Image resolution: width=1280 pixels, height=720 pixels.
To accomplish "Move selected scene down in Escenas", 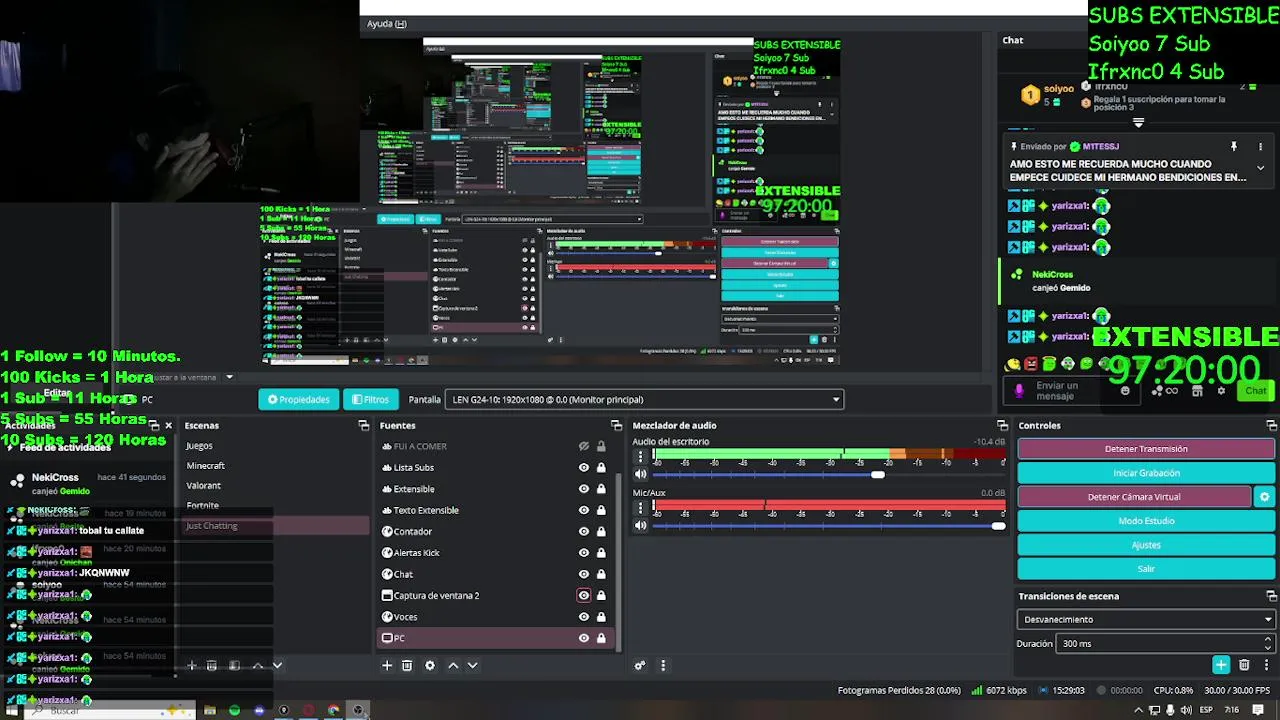I will (277, 665).
